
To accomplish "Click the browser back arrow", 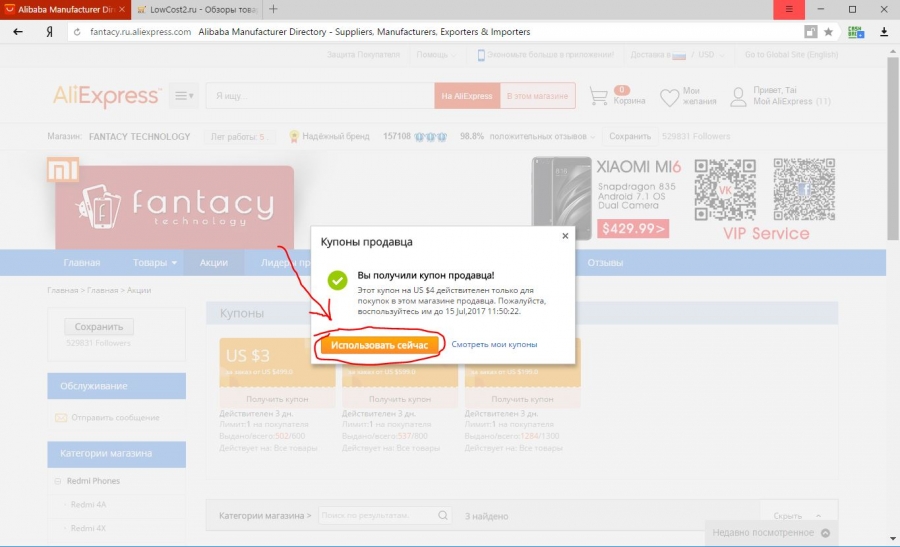I will point(18,32).
